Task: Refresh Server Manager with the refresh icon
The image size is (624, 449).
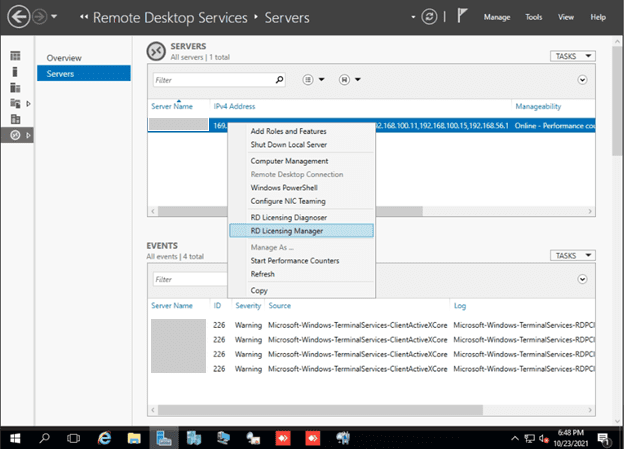Action: [x=429, y=17]
